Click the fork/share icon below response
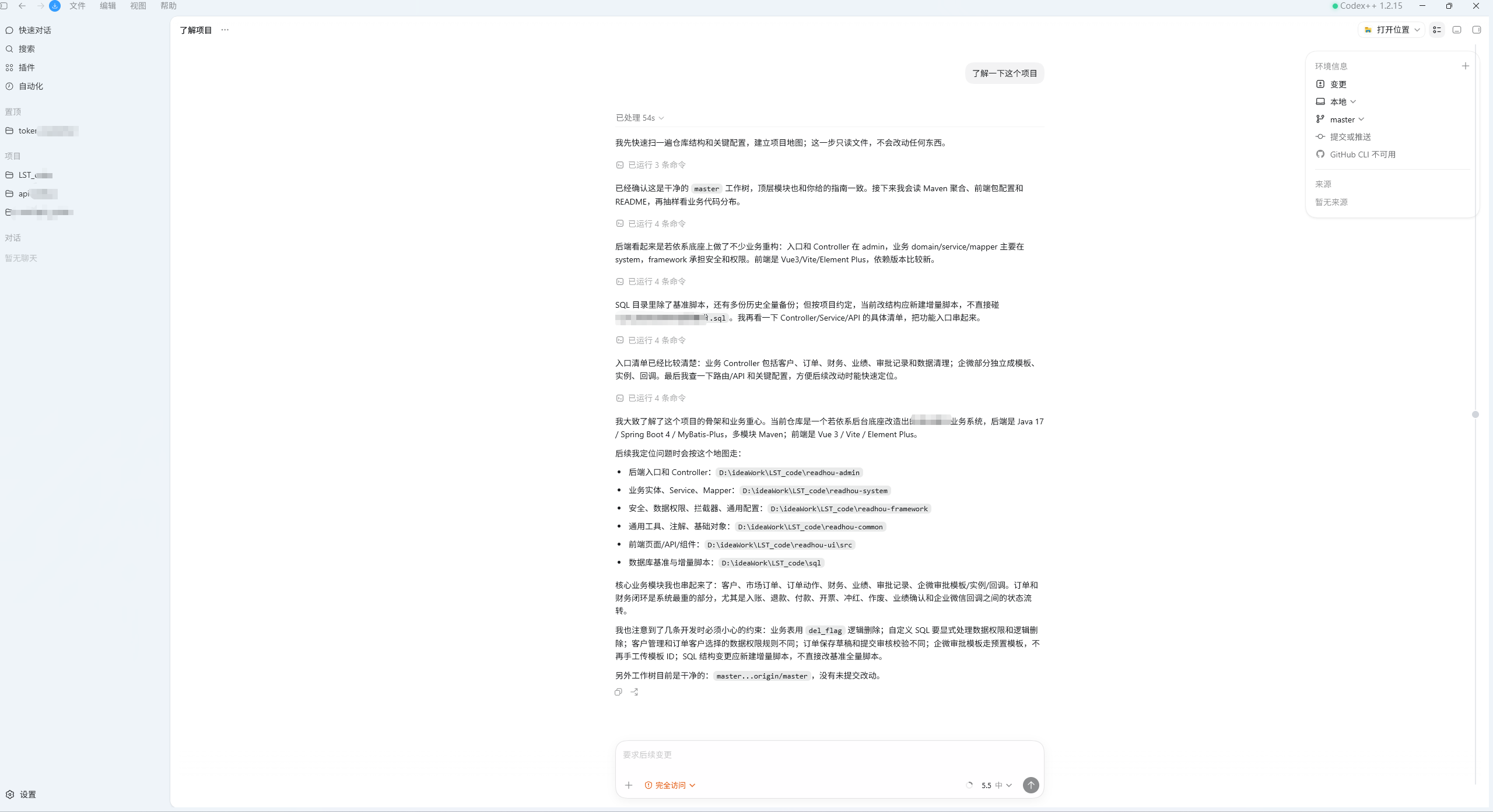 635,692
